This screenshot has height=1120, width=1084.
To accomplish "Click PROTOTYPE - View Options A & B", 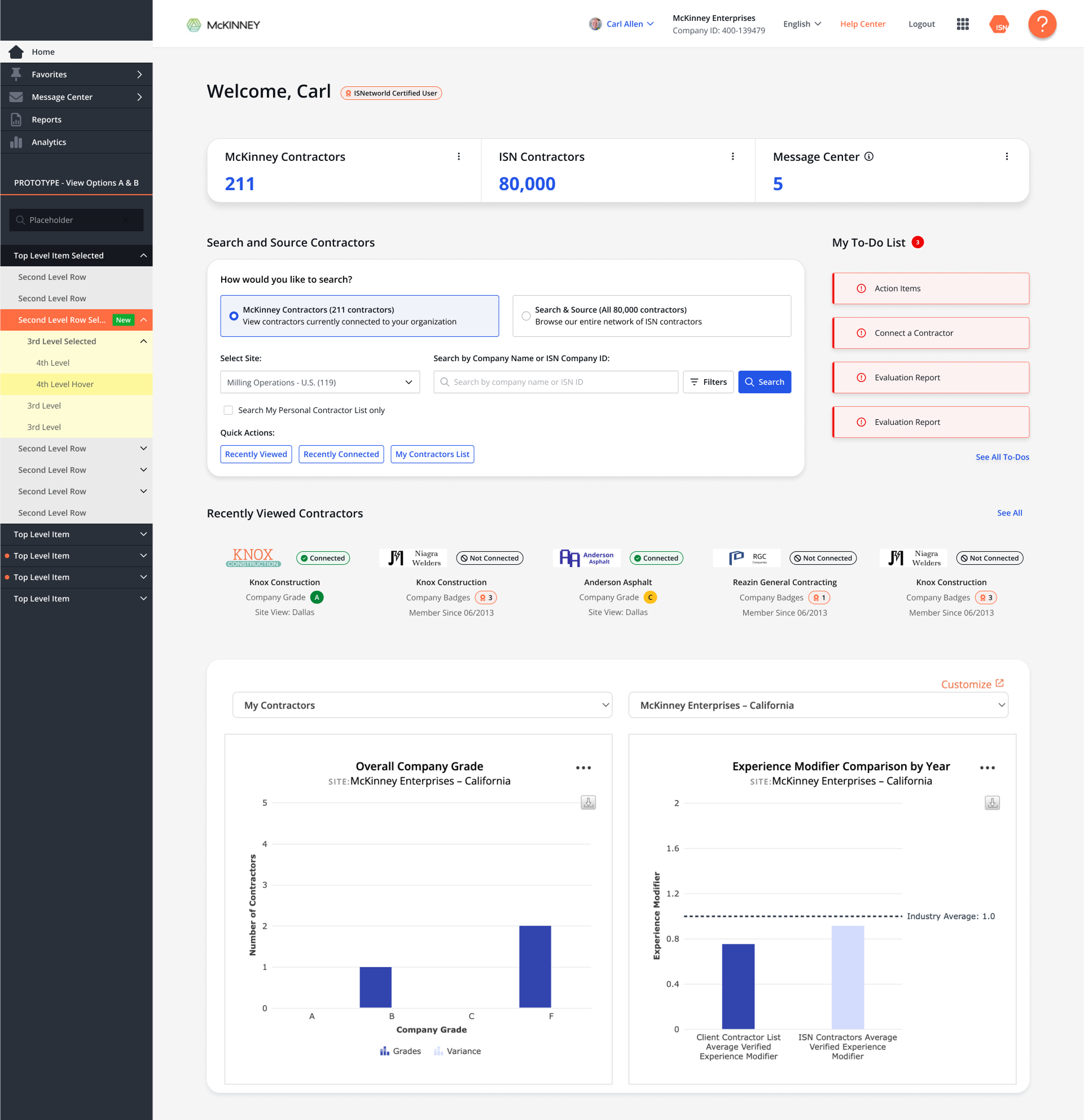I will click(x=77, y=183).
